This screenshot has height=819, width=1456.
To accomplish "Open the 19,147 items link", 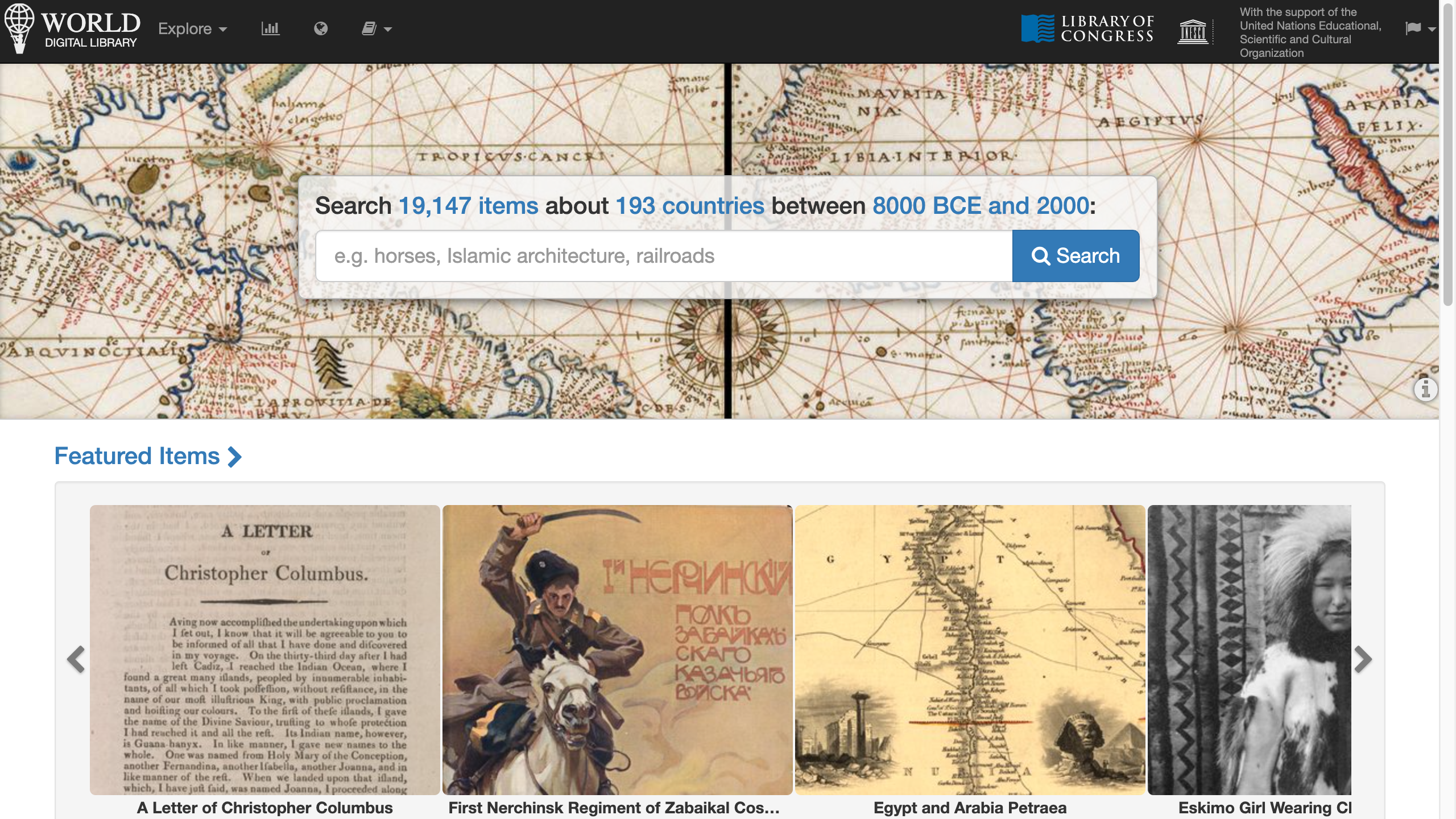I will 468,206.
